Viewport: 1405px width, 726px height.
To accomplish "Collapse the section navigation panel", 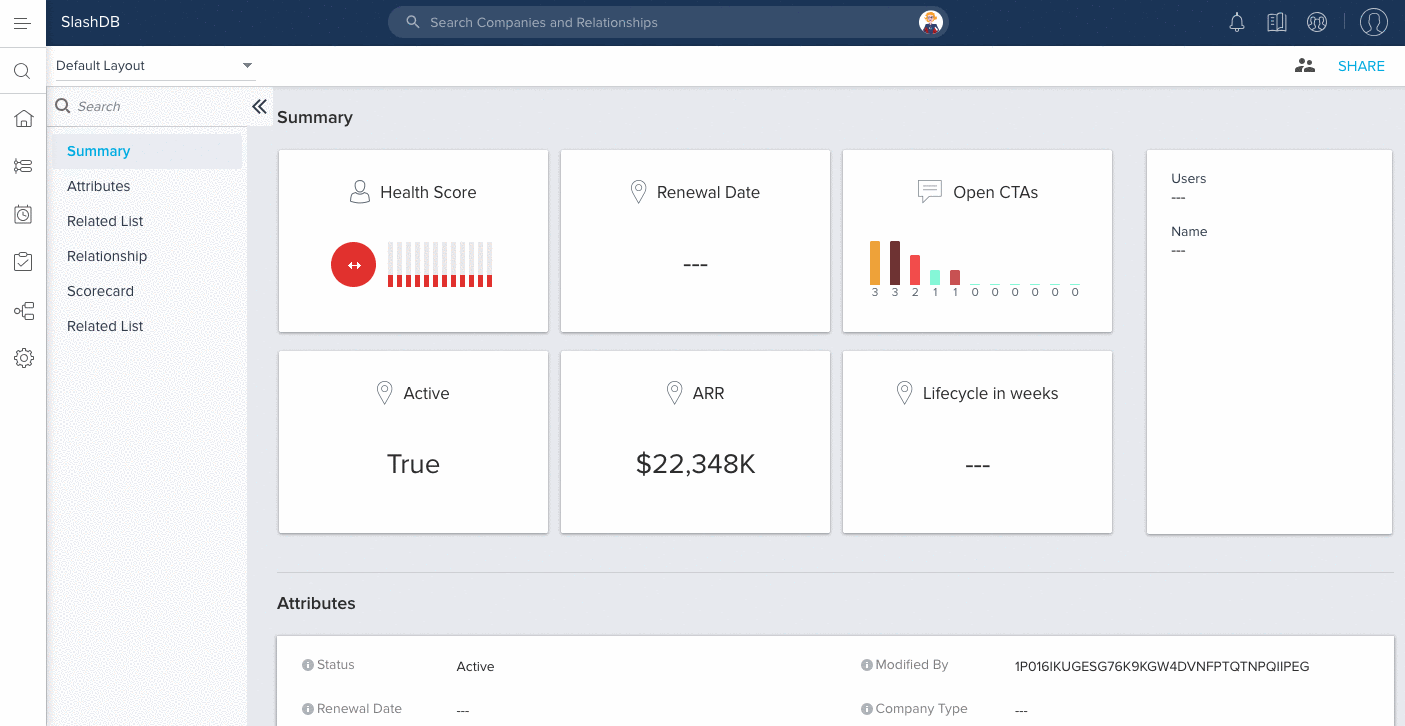I will 259,106.
